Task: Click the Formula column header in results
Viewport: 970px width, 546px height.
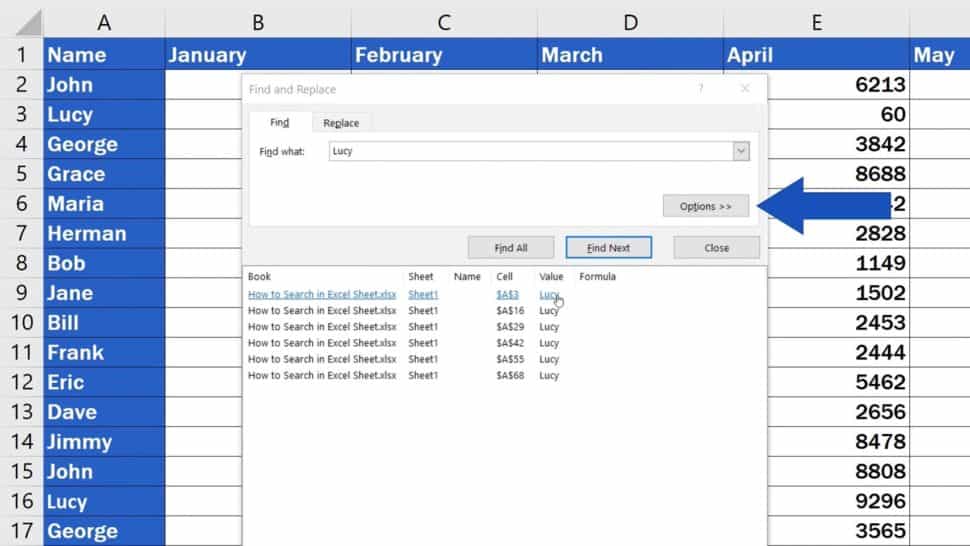Action: [597, 277]
